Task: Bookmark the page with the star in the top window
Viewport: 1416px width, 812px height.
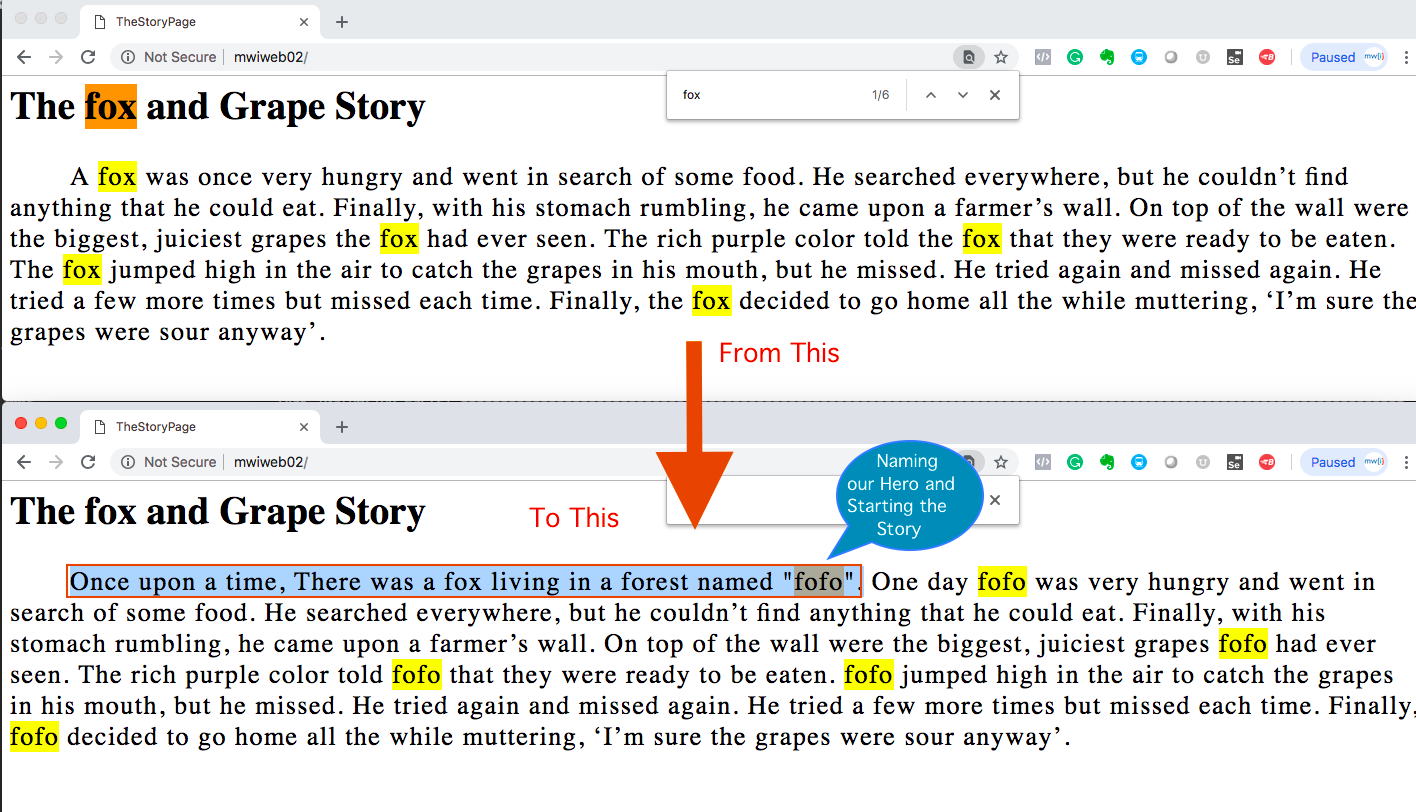Action: click(x=1001, y=57)
